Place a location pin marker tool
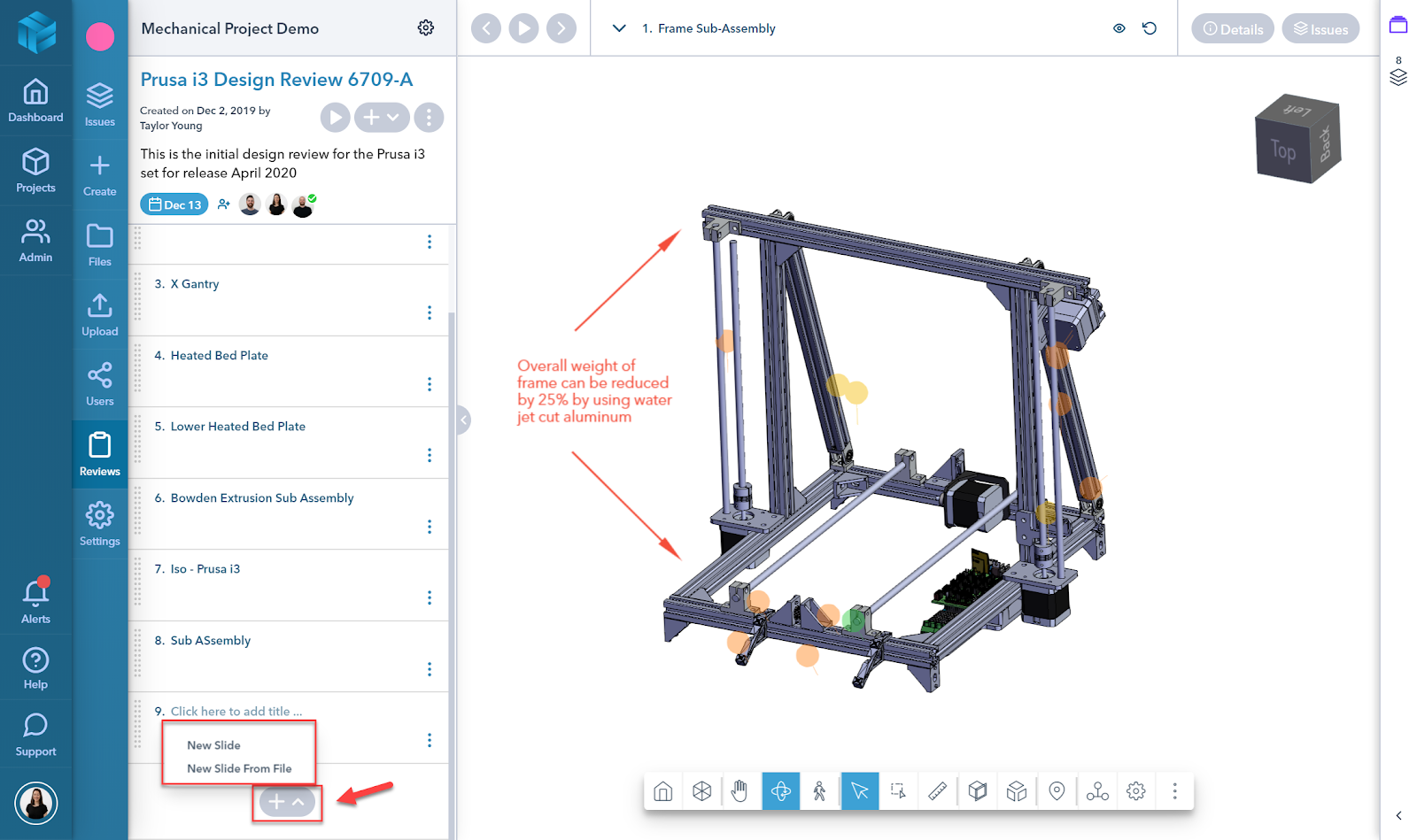Image resolution: width=1417 pixels, height=840 pixels. coord(1057,791)
